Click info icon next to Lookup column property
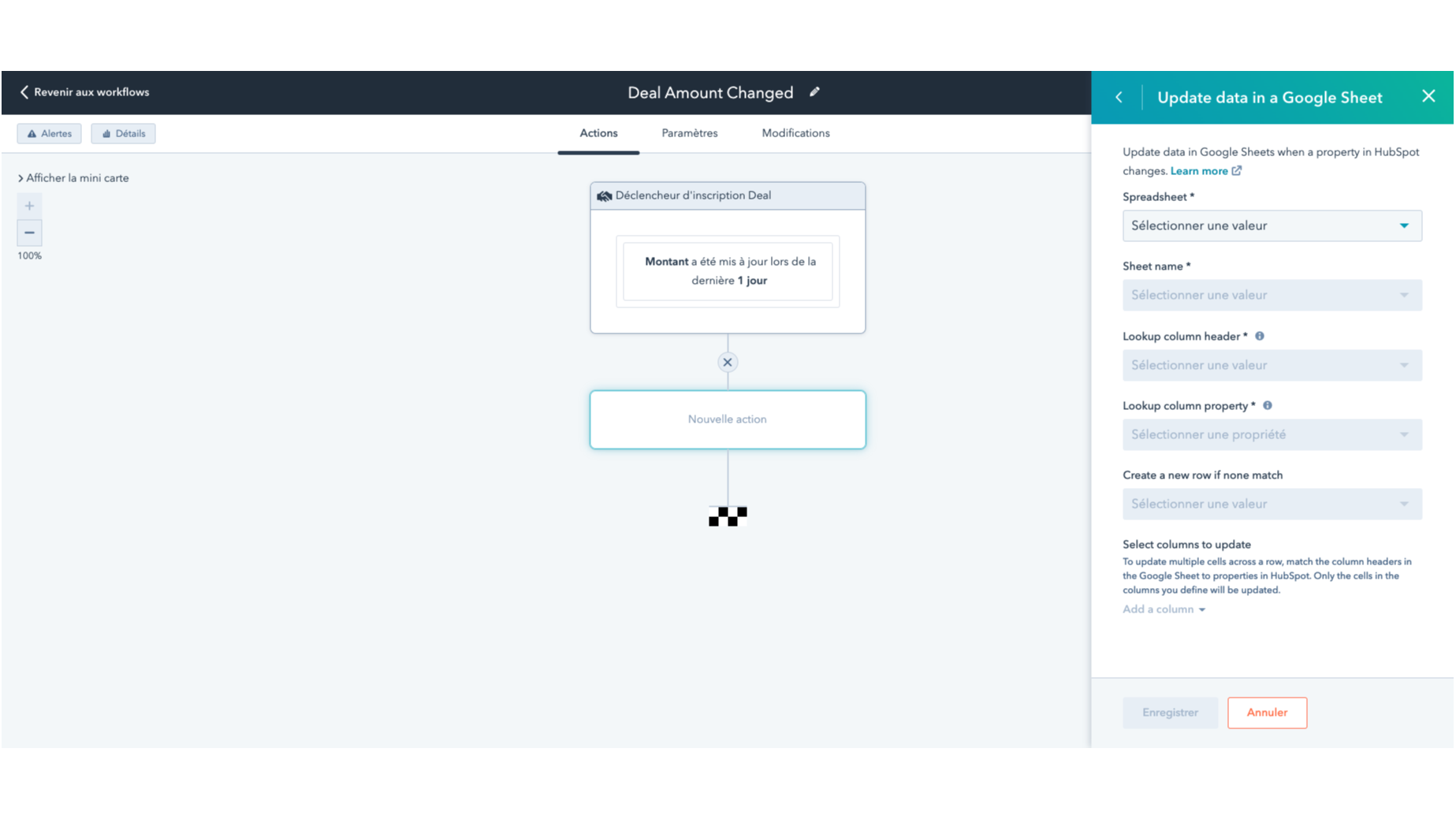1456x819 pixels. [1267, 406]
